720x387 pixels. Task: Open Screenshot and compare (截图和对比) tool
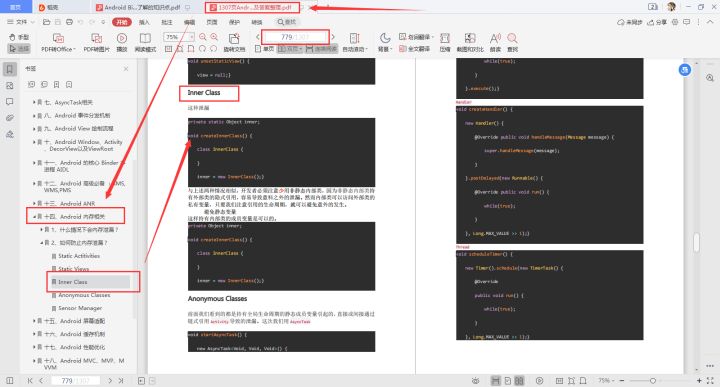[470, 43]
